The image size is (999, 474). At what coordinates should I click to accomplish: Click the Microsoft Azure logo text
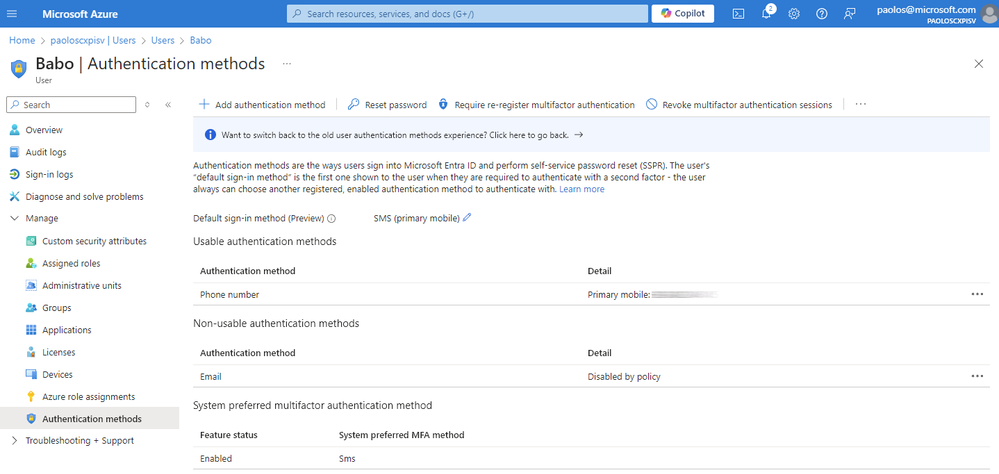(80, 13)
